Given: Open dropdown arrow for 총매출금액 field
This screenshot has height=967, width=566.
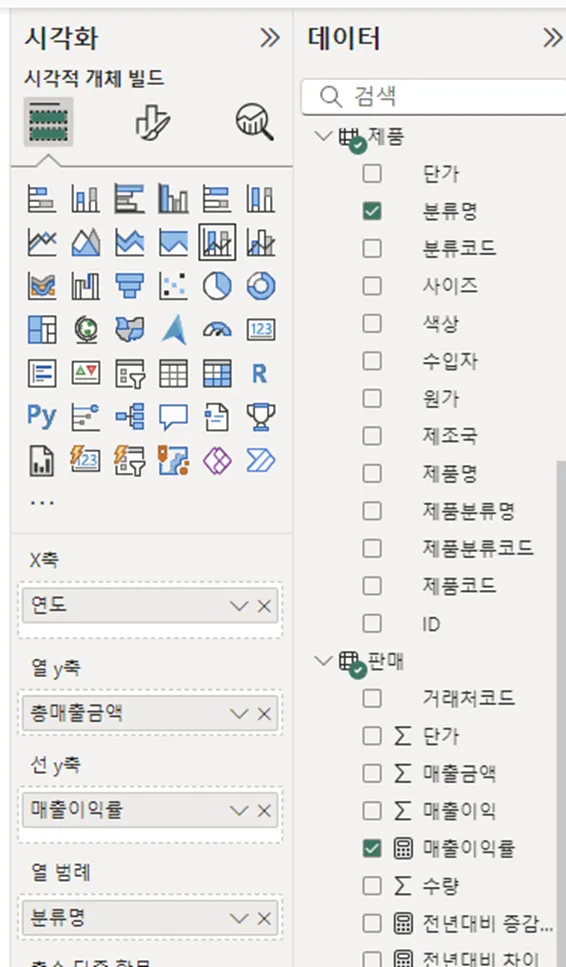Looking at the screenshot, I should [239, 714].
